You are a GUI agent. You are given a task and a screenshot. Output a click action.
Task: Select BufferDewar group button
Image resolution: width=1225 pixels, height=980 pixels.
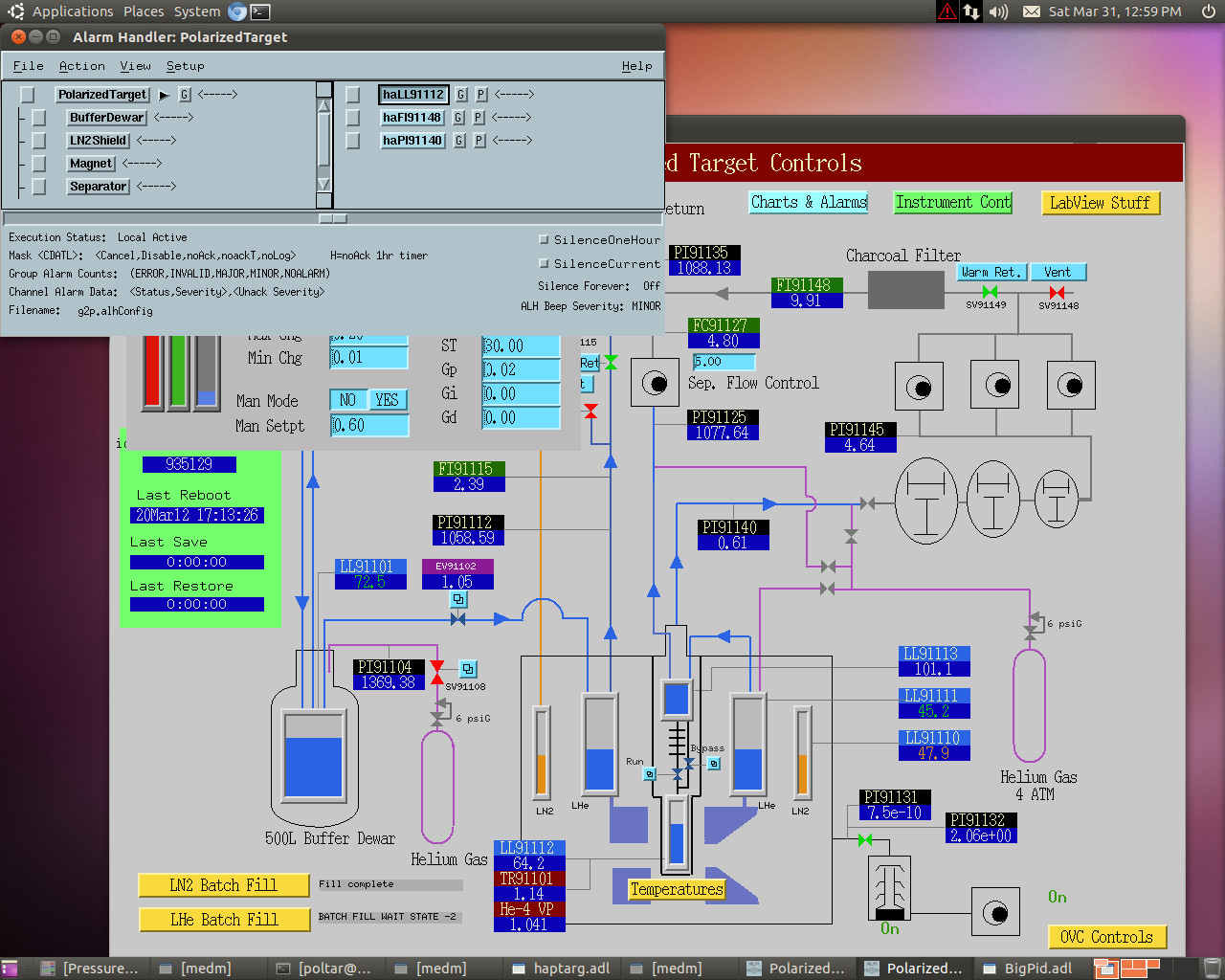pyautogui.click(x=106, y=118)
